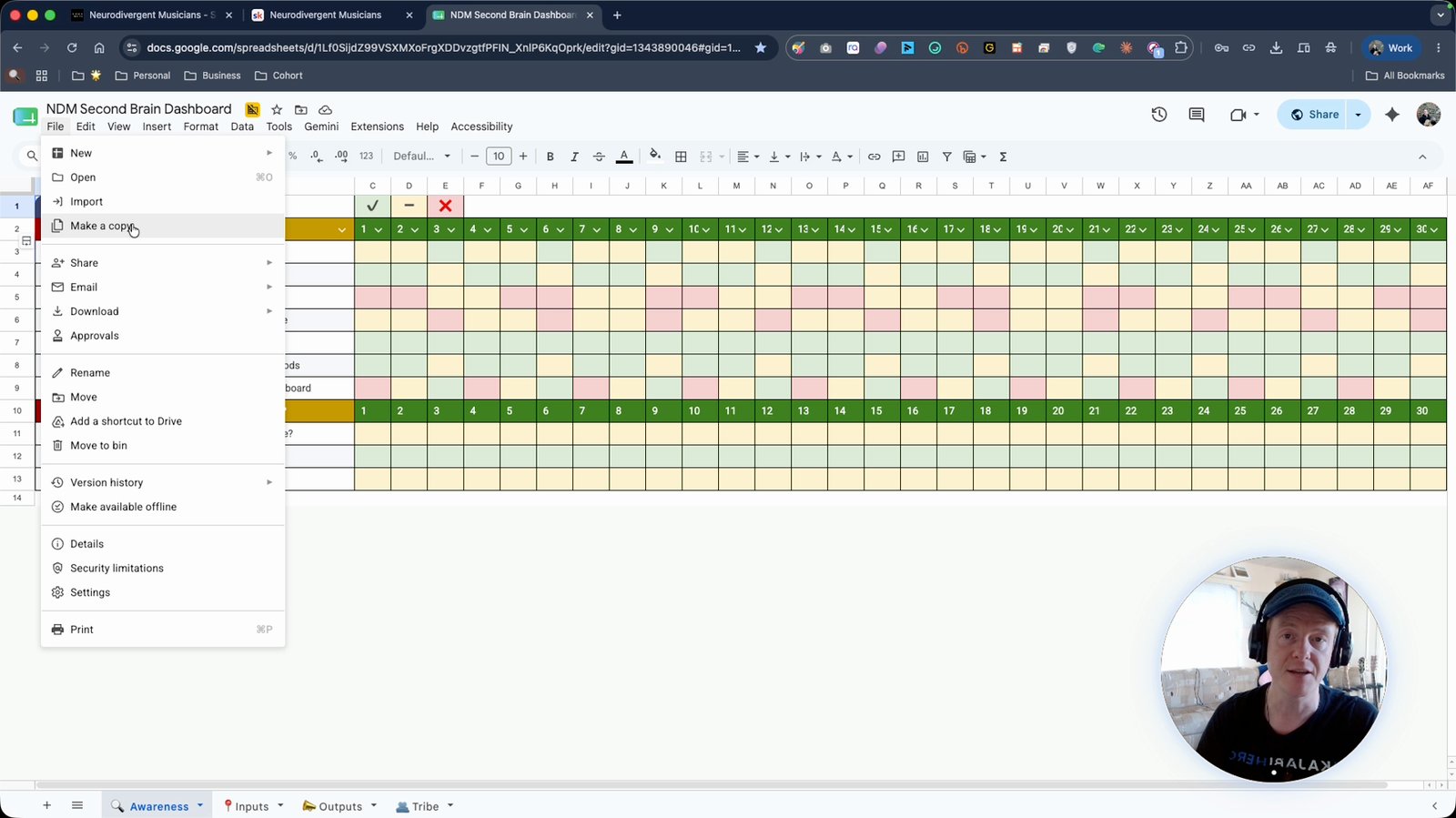Open the dropdown in the day 1 header cell

pos(378,229)
